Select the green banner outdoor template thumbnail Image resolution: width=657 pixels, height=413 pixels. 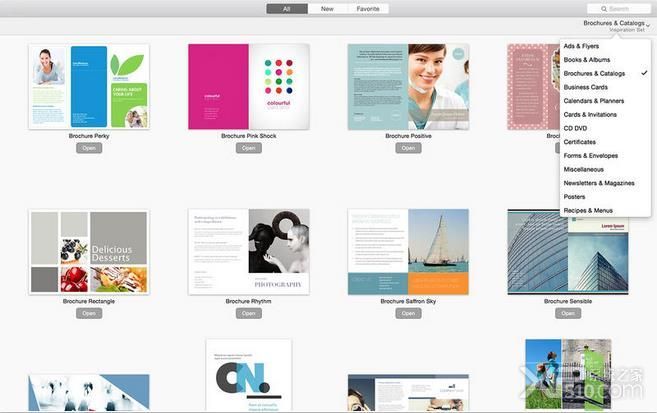568,374
